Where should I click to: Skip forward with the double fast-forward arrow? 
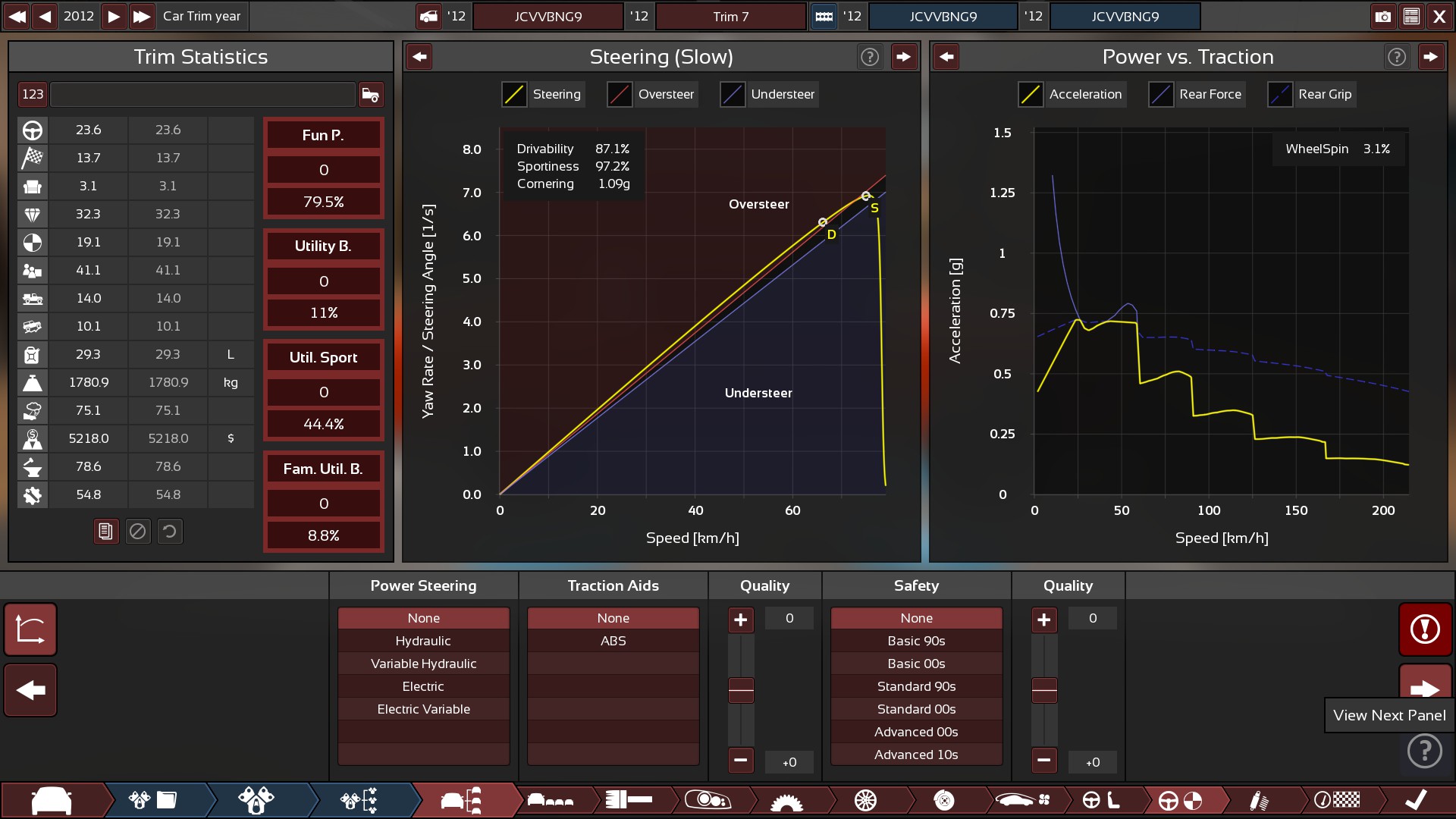141,16
